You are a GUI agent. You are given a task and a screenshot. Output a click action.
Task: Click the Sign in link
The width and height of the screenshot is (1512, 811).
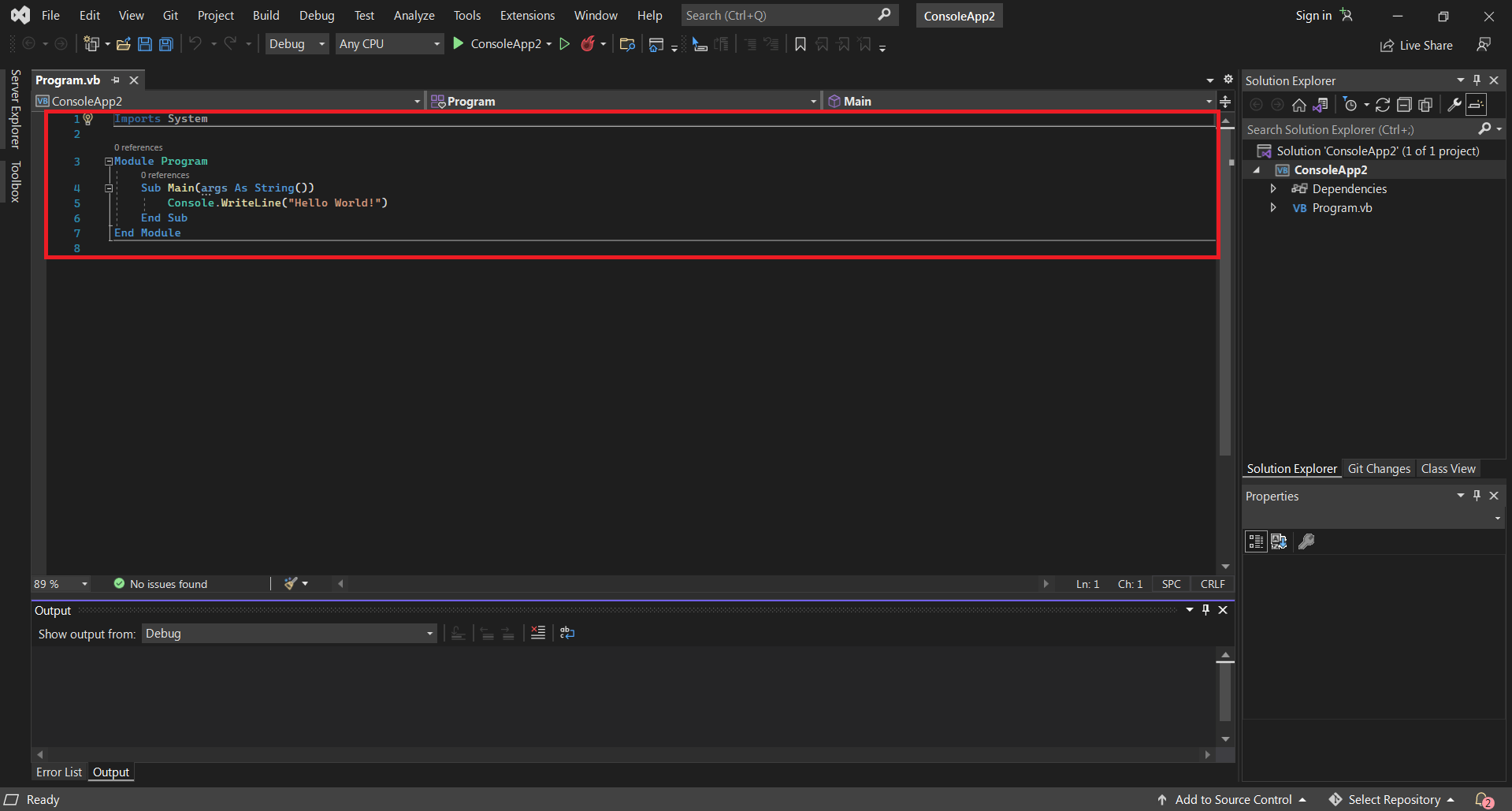[x=1314, y=15]
